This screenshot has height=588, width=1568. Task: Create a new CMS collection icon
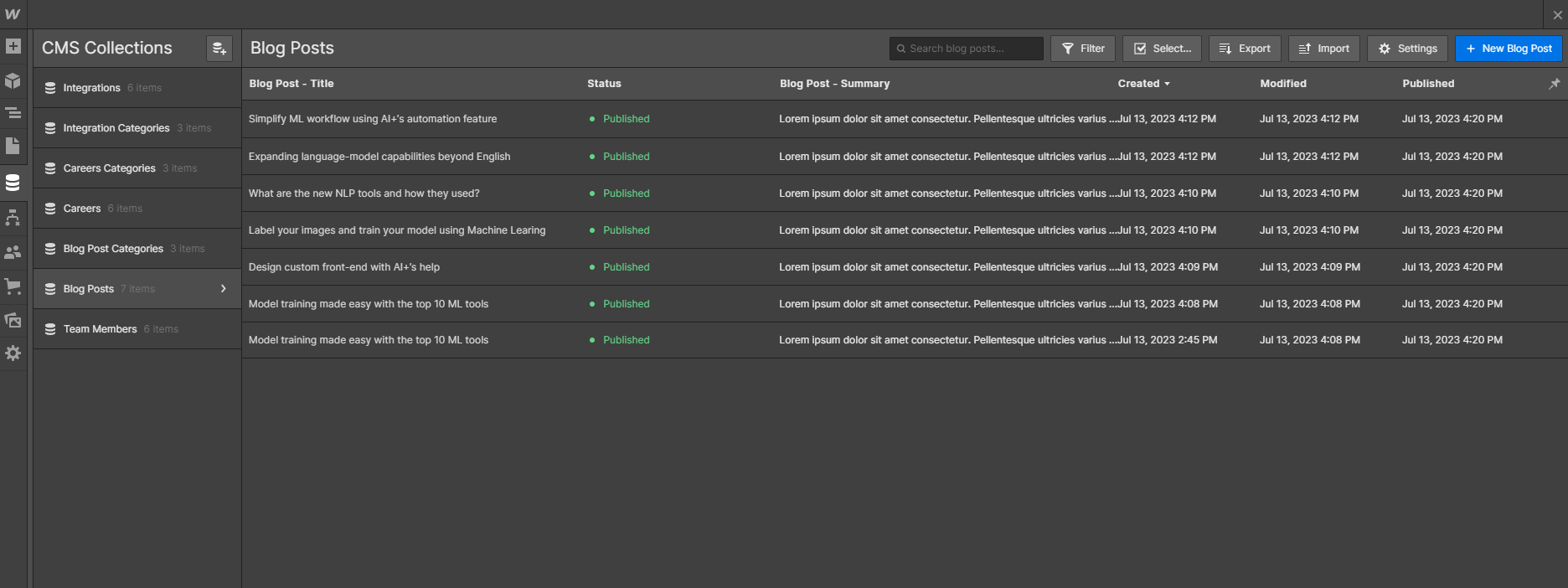click(219, 49)
